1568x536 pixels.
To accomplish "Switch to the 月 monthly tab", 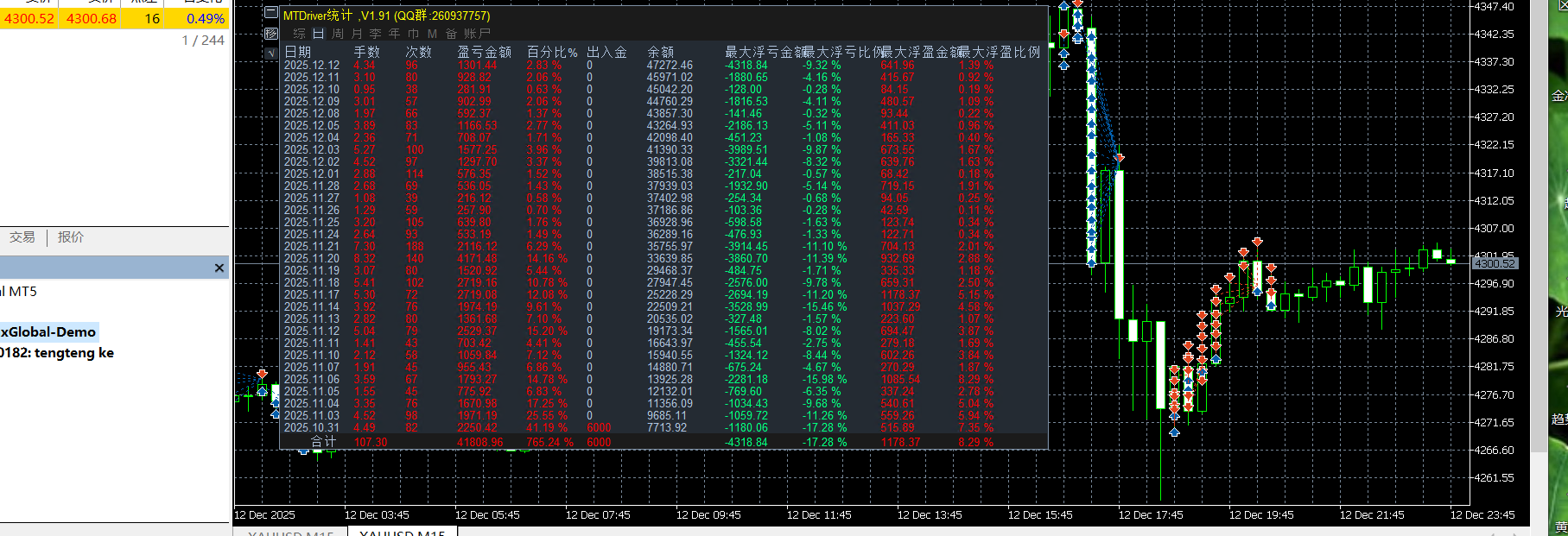I will [x=357, y=34].
